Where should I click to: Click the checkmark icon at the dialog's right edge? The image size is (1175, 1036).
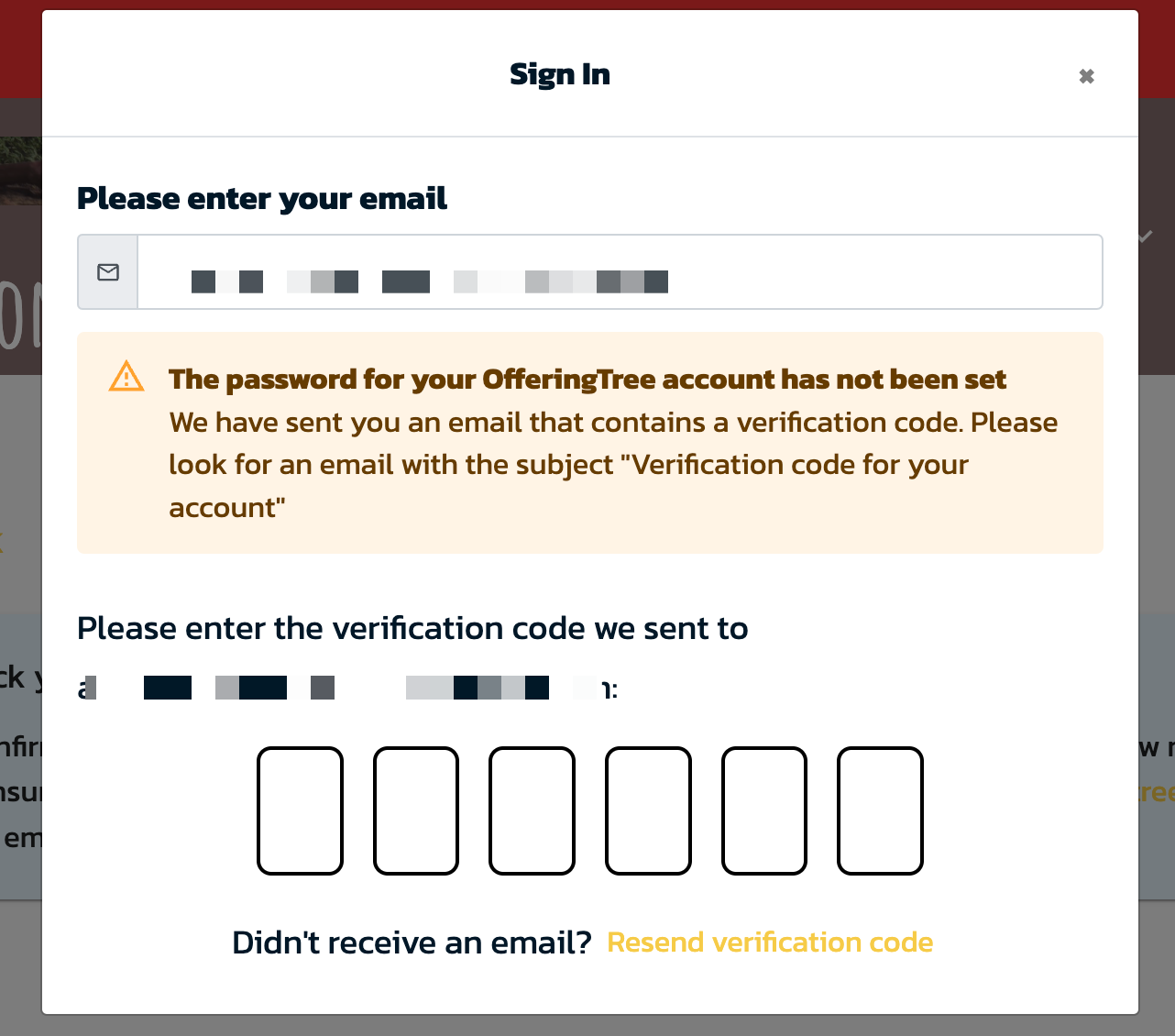1145,237
